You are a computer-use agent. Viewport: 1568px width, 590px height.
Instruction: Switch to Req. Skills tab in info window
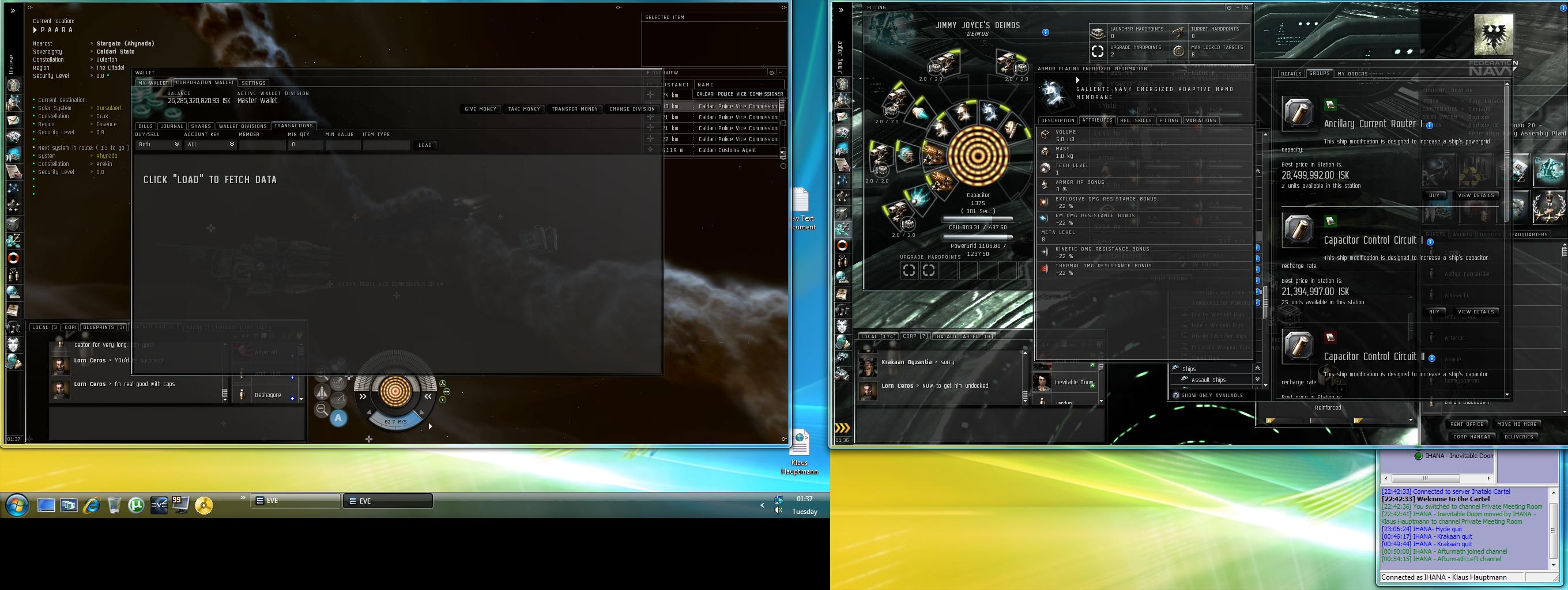1136,120
